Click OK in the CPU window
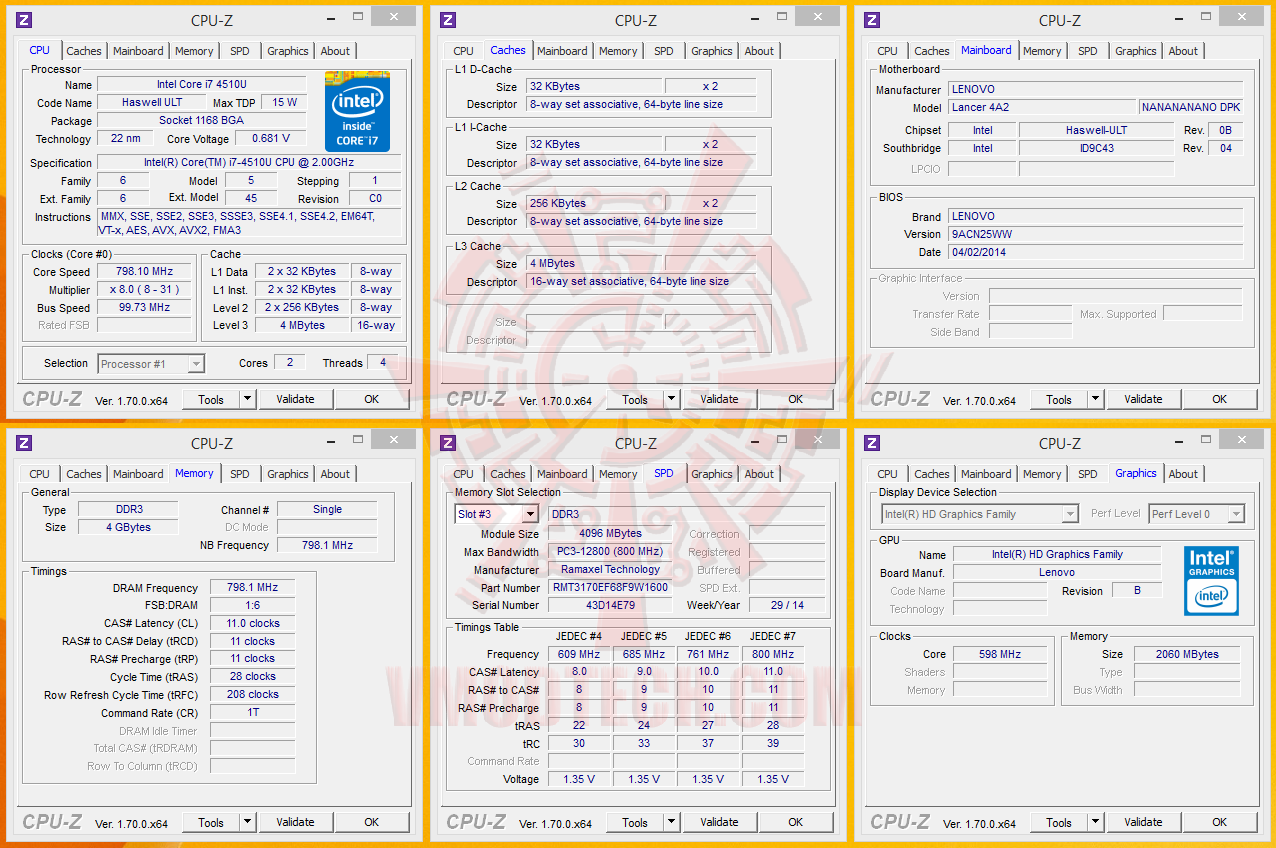 tap(372, 399)
